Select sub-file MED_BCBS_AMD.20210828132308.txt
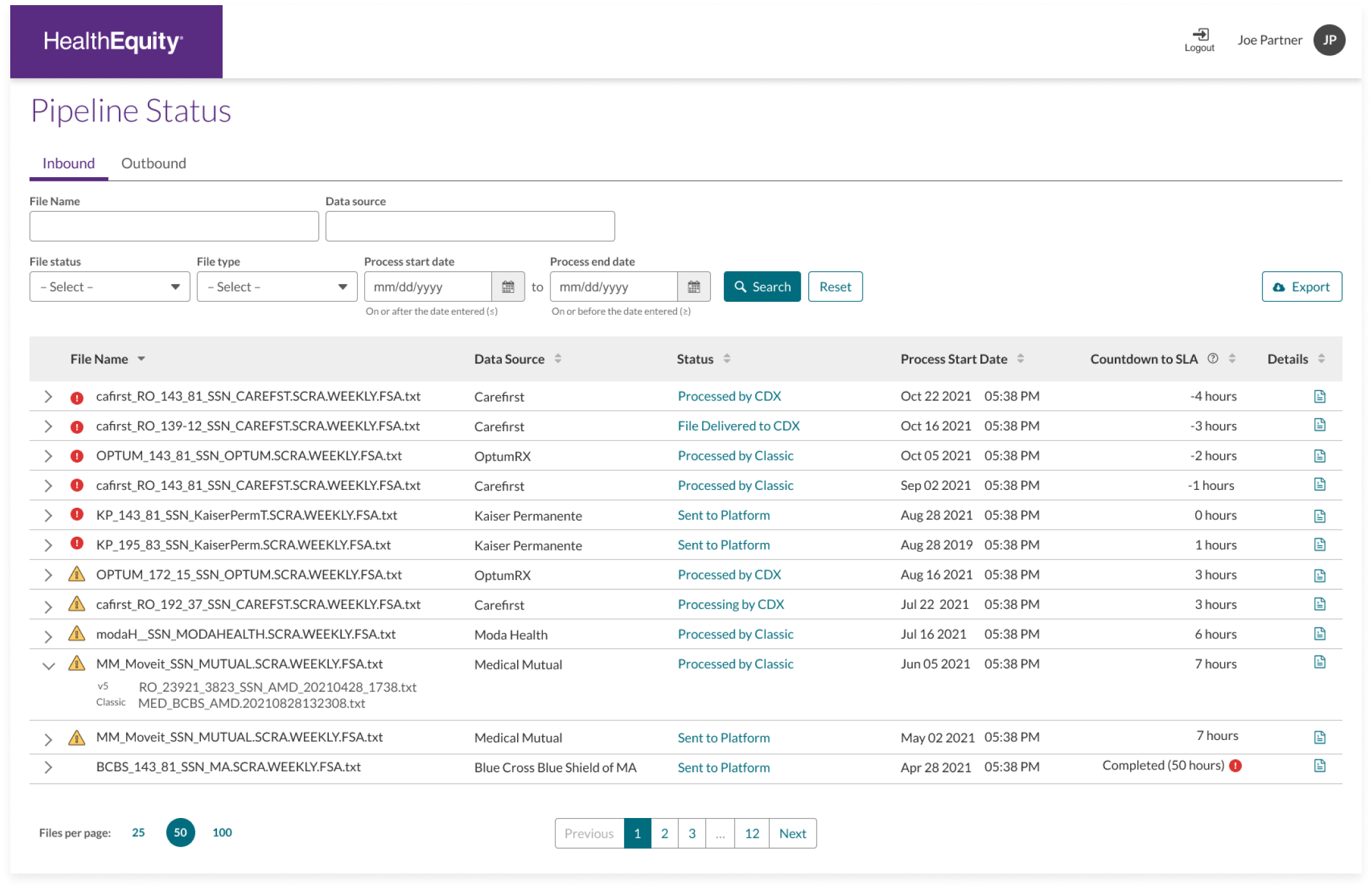The width and height of the screenshot is (1372, 889). (x=251, y=704)
